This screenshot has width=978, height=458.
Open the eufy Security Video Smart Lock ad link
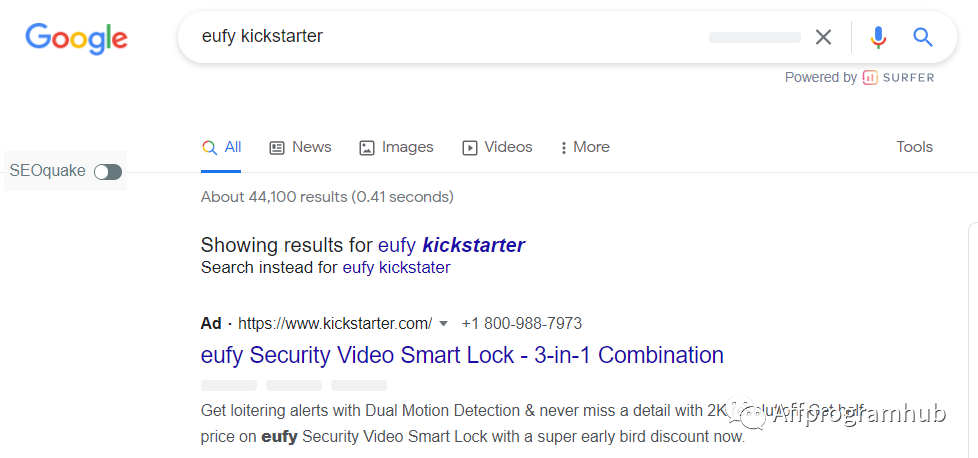462,355
